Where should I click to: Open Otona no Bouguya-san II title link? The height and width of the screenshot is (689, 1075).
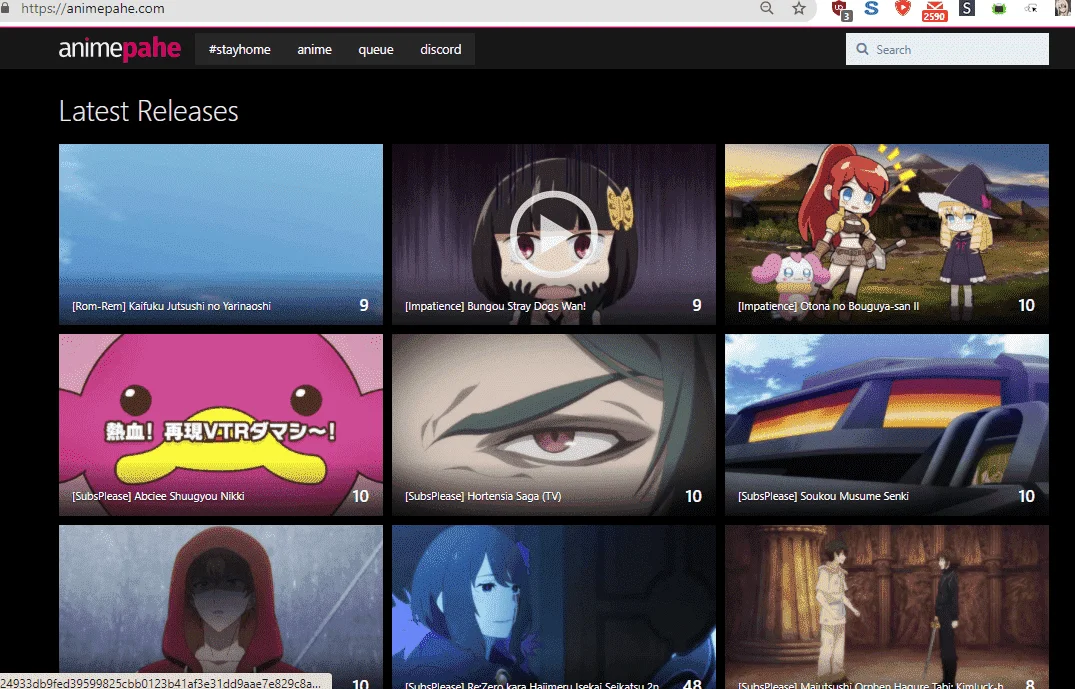coord(828,306)
